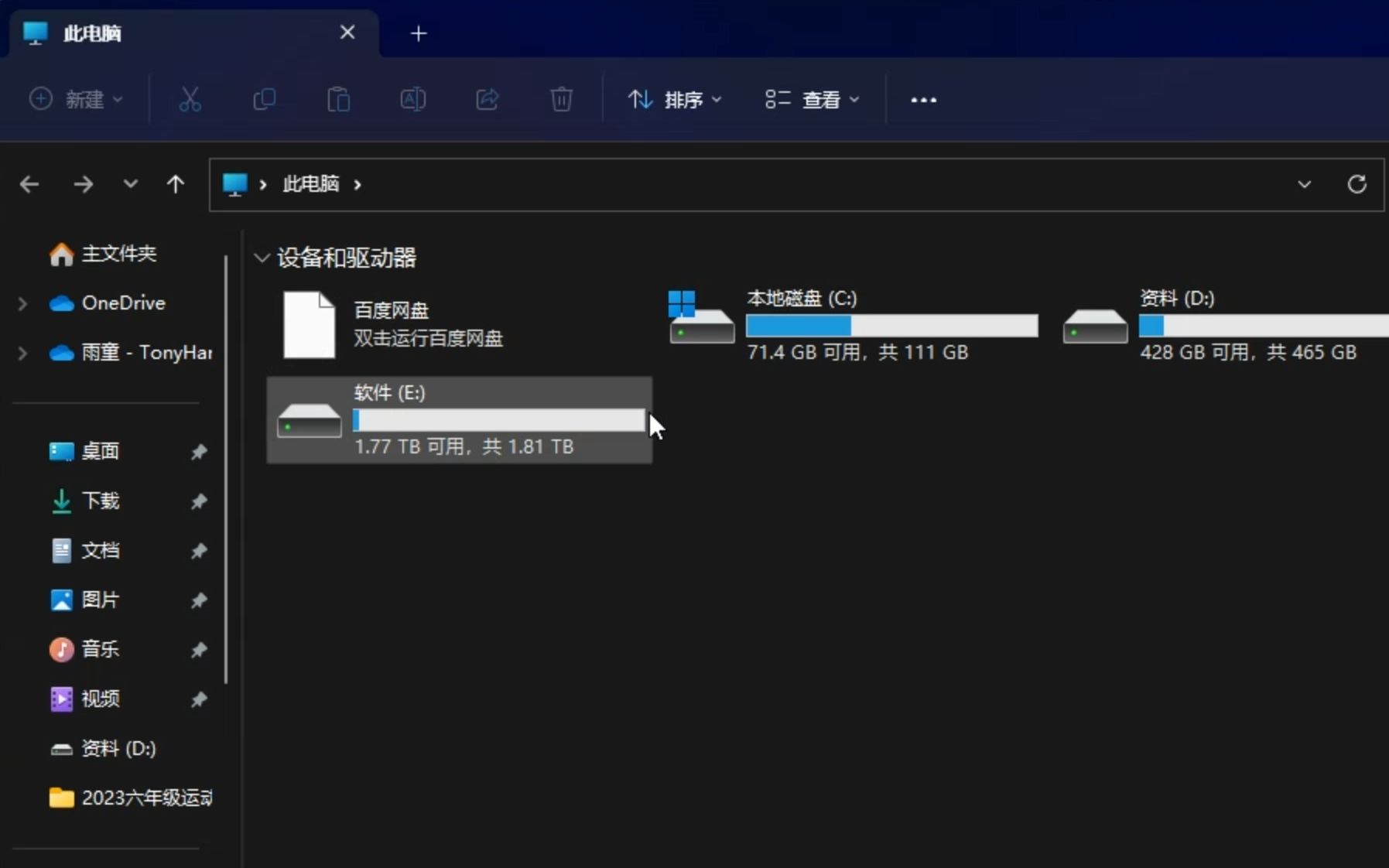Image resolution: width=1389 pixels, height=868 pixels.
Task: Expand address bar history dropdown
Action: tap(1304, 184)
